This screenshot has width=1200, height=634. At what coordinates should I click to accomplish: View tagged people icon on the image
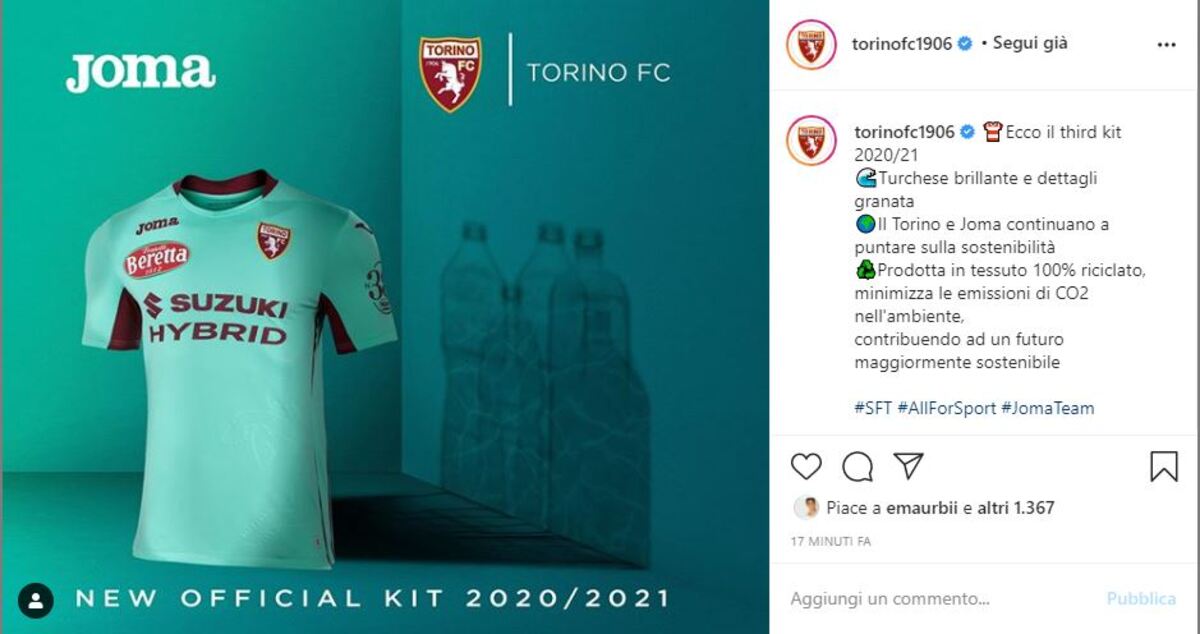pos(36,600)
